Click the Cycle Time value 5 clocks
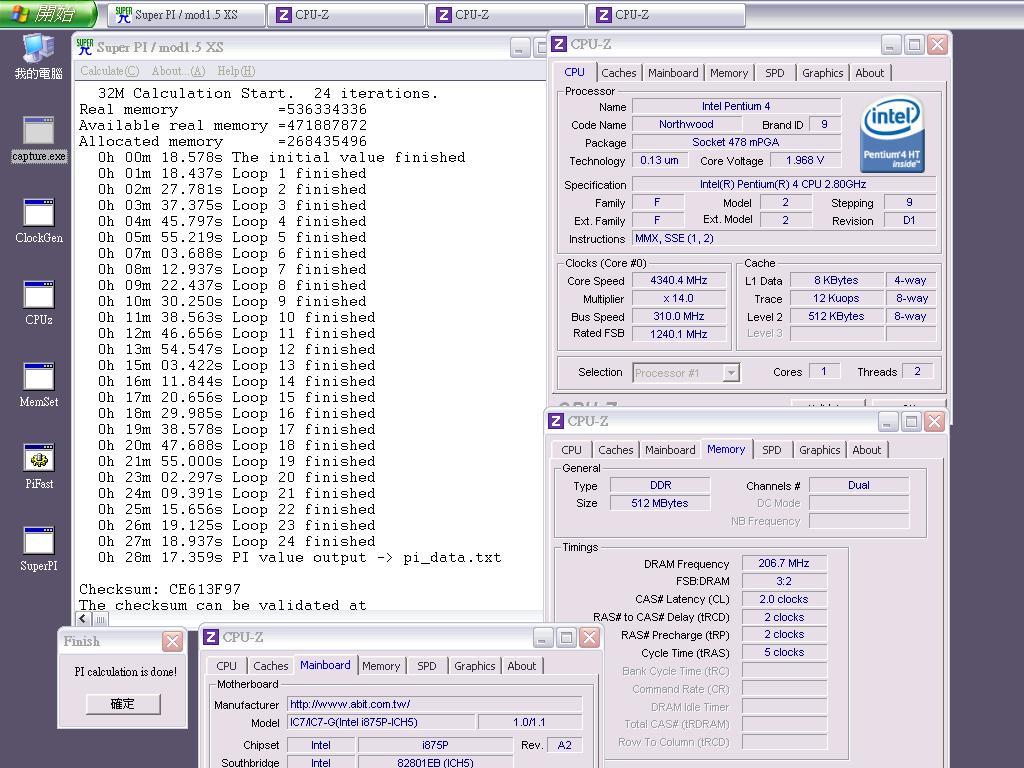The height and width of the screenshot is (768, 1024). click(x=784, y=652)
